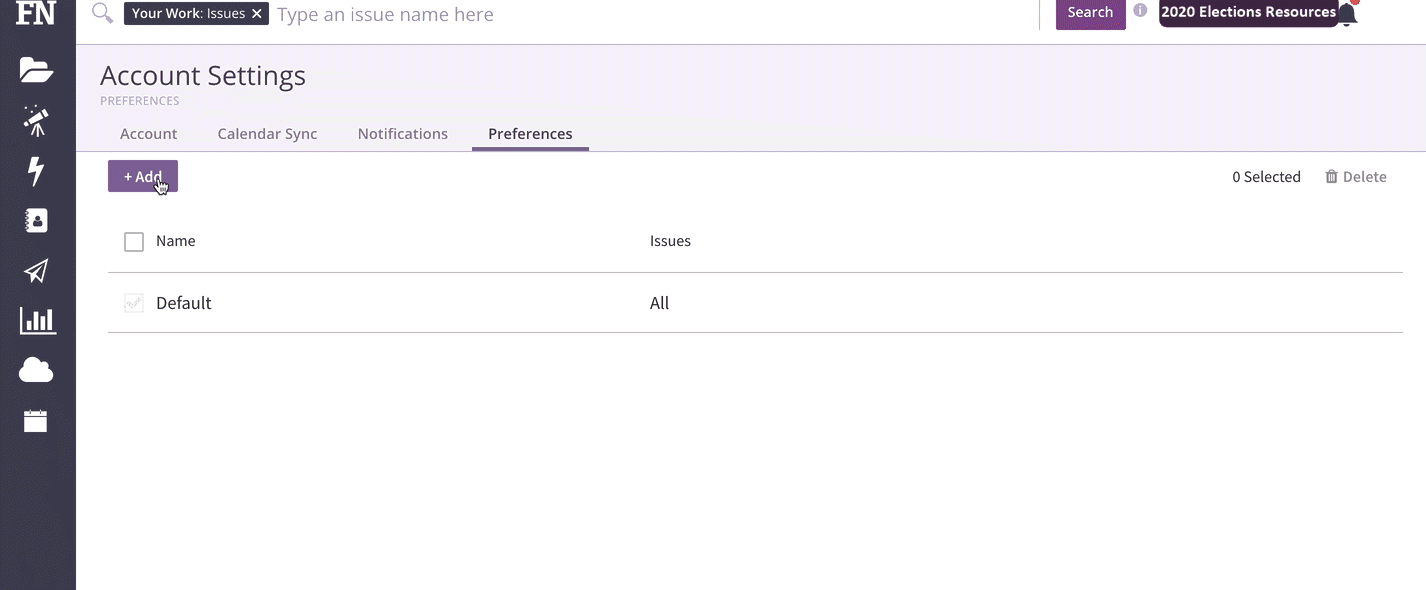Open the Notifications tab
Image resolution: width=1426 pixels, height=590 pixels.
pyautogui.click(x=403, y=134)
